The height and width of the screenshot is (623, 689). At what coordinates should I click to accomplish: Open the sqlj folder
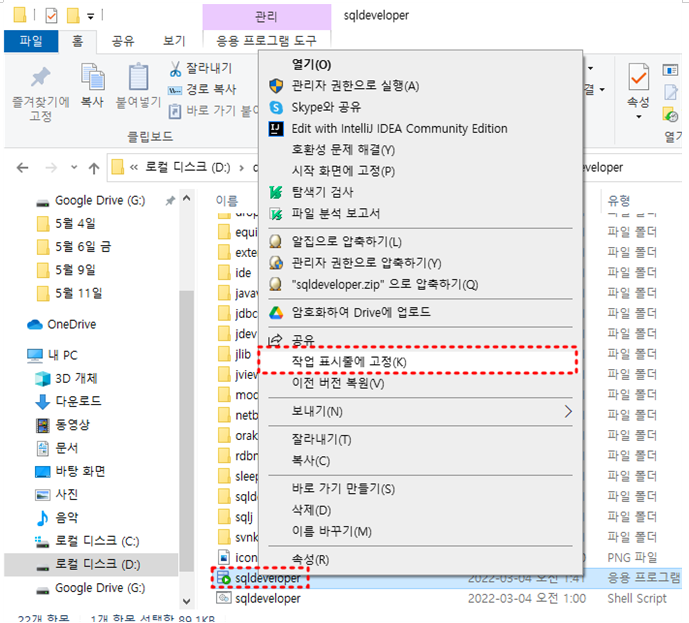pyautogui.click(x=236, y=518)
